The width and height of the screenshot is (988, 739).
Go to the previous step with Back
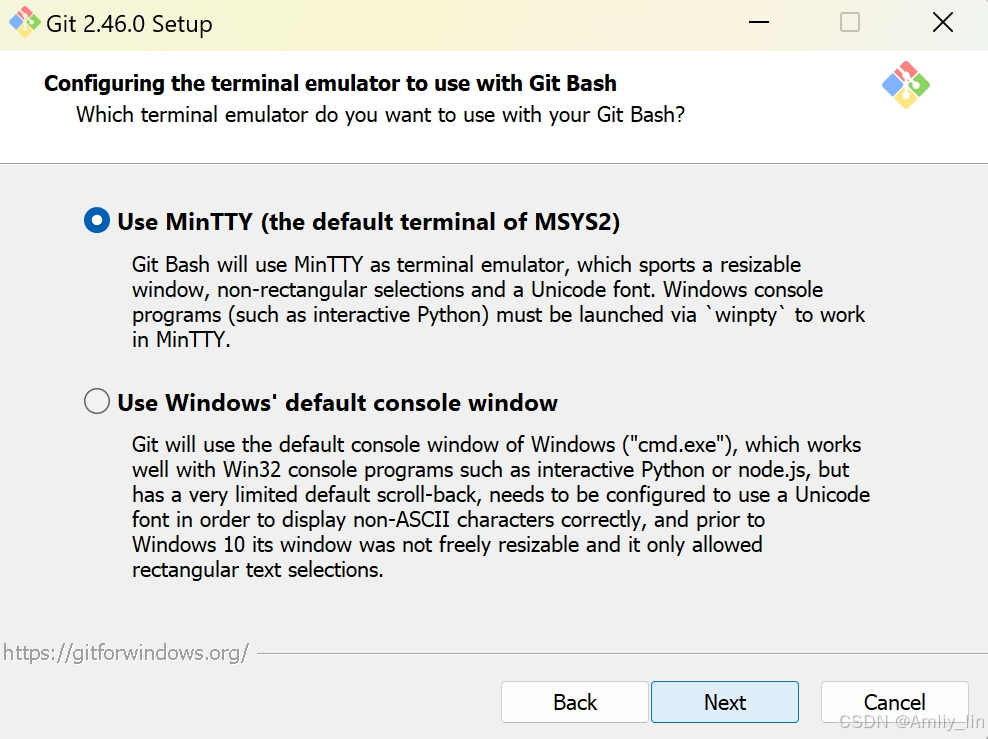coord(575,702)
